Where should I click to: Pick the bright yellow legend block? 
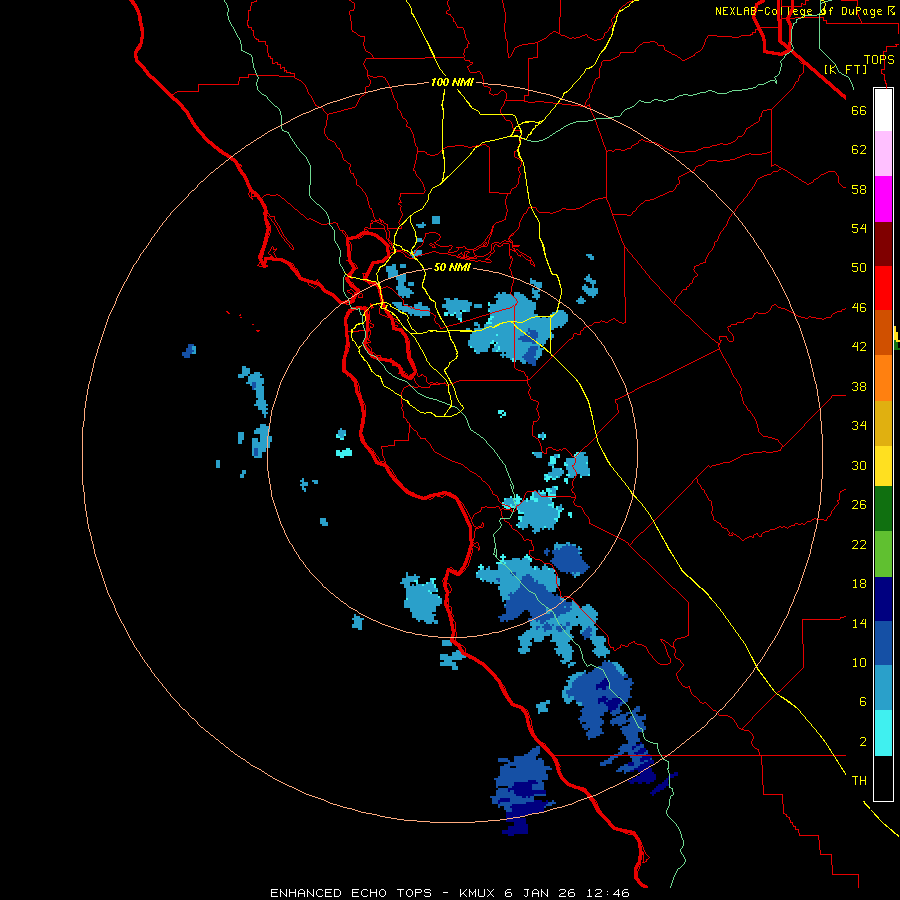point(883,466)
